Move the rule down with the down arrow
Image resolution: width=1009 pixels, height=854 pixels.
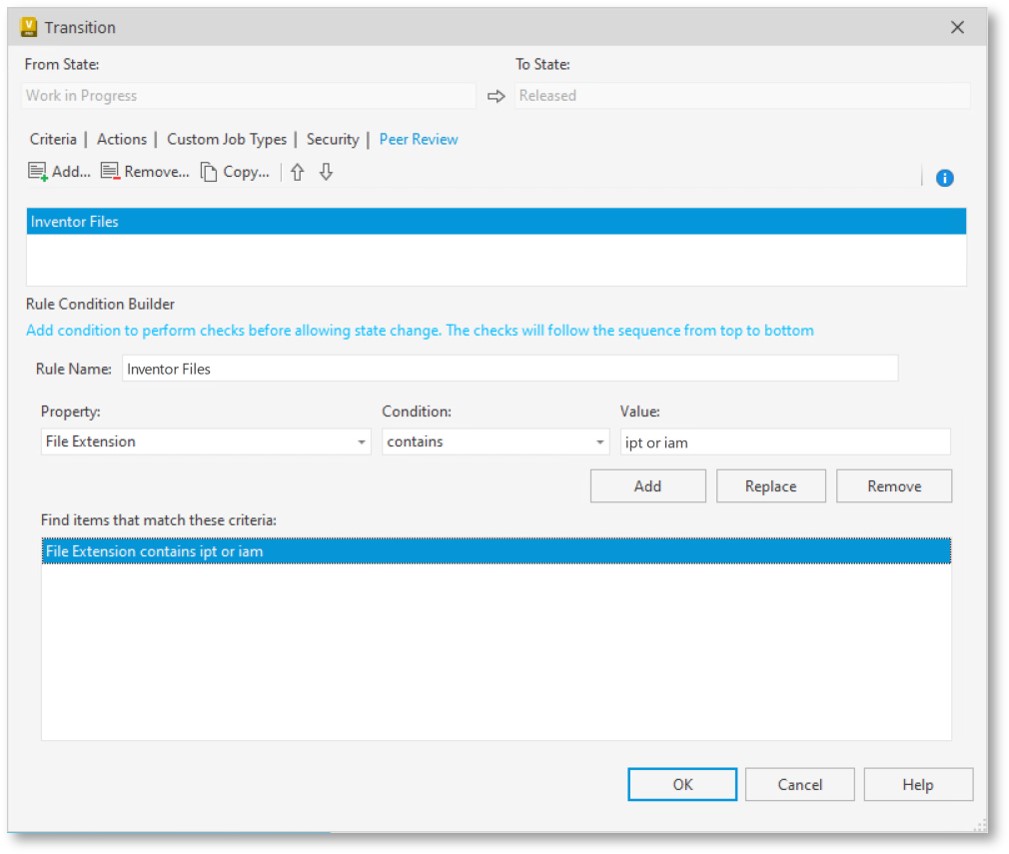(x=326, y=172)
